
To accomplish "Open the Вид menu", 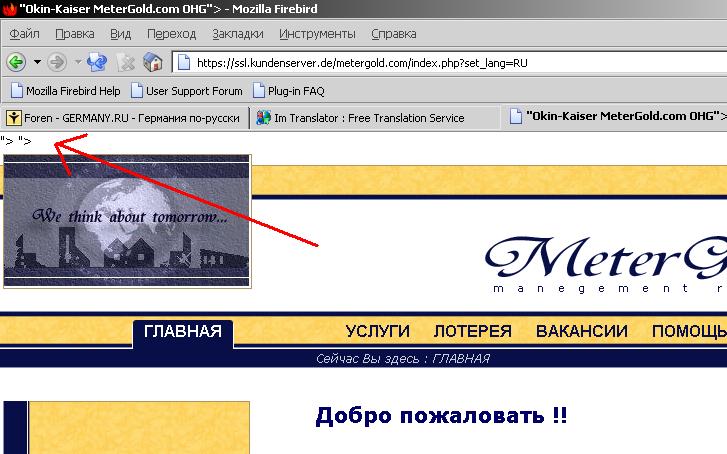I will (121, 34).
